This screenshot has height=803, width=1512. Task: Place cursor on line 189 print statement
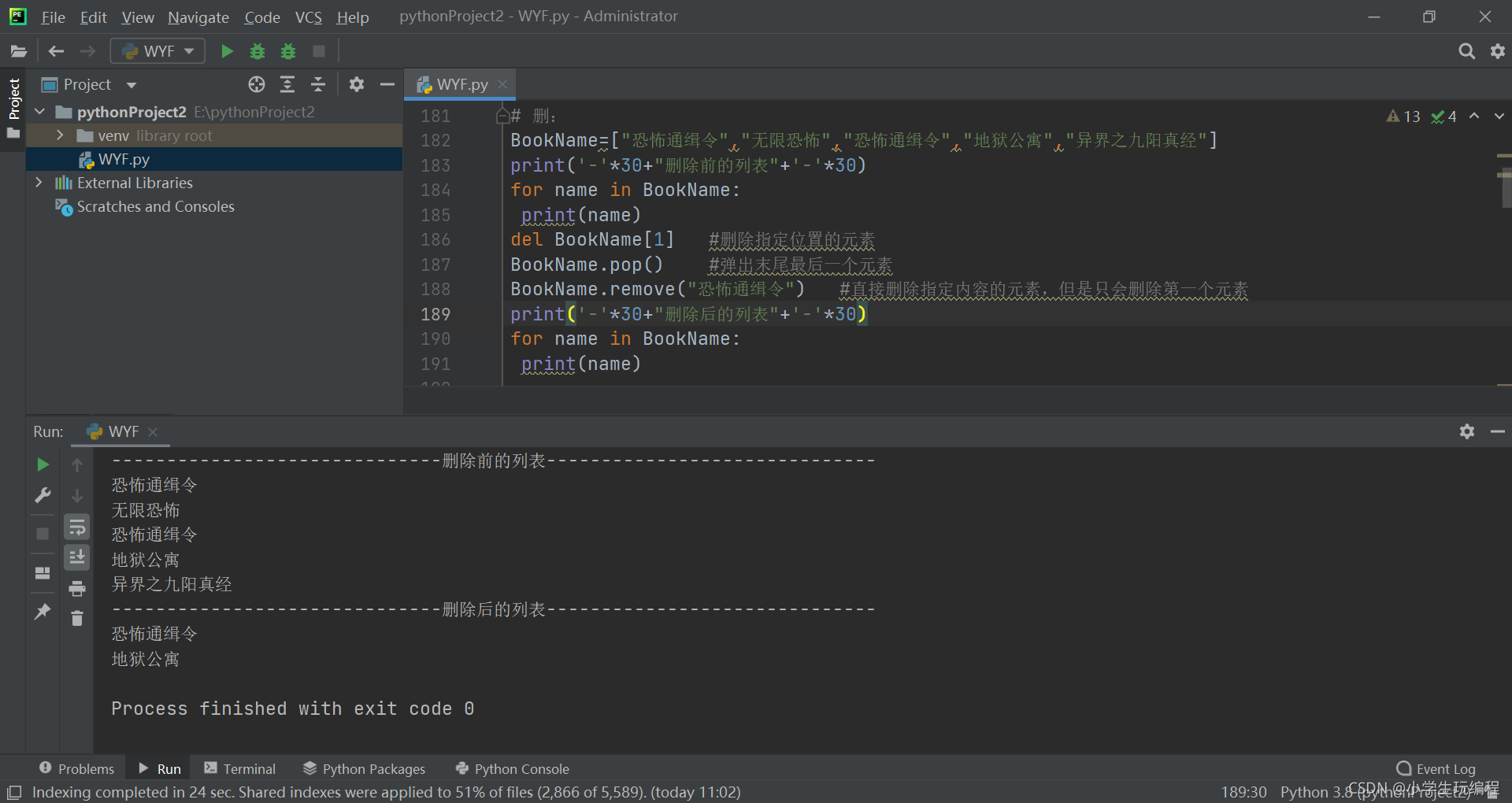pyautogui.click(x=688, y=314)
